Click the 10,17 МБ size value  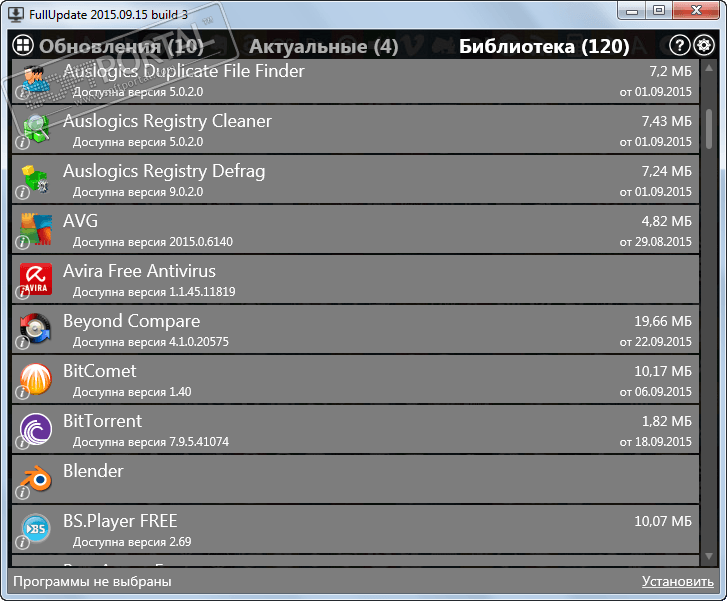[663, 371]
